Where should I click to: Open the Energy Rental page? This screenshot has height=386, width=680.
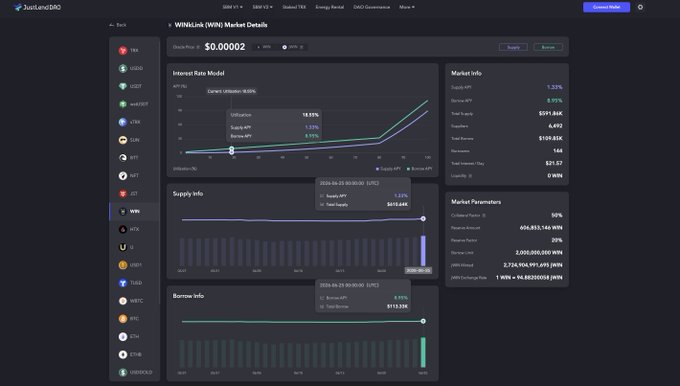click(330, 7)
